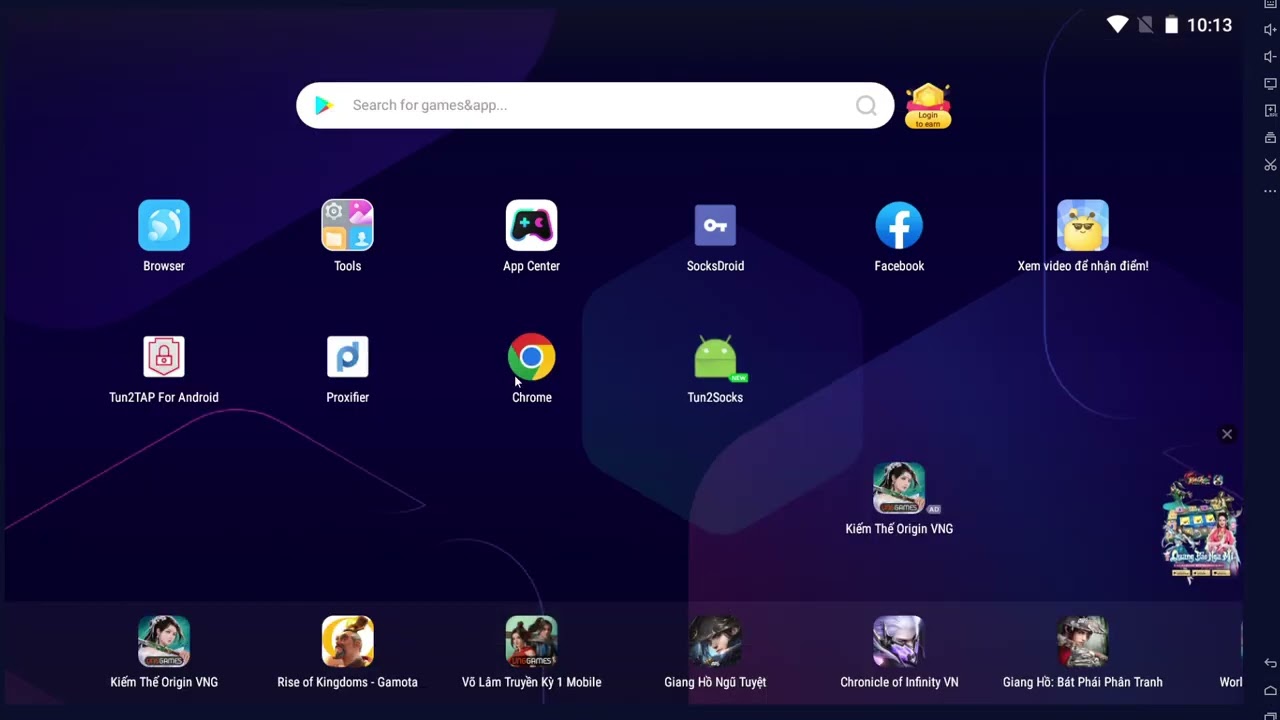Open Giang Hồ: Bát Phái Phân Tranh

(1083, 641)
